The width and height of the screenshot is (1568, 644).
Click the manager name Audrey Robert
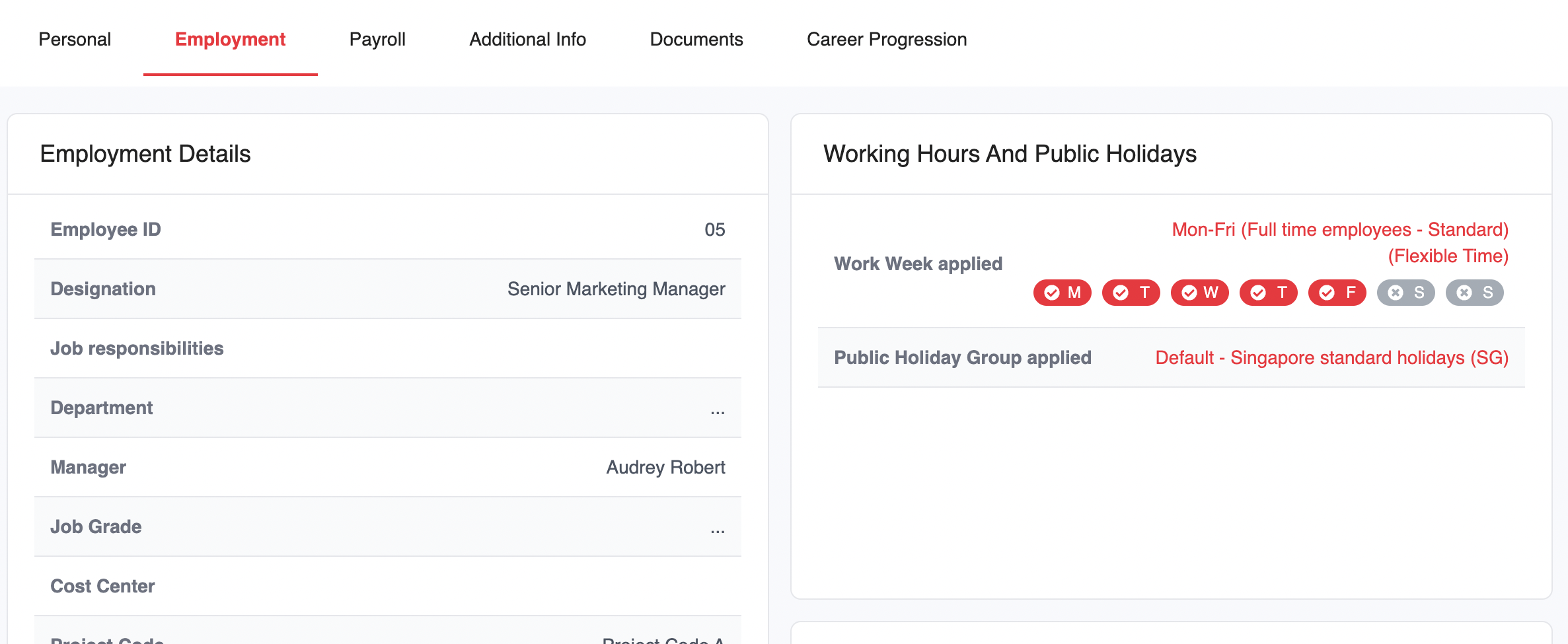(666, 467)
